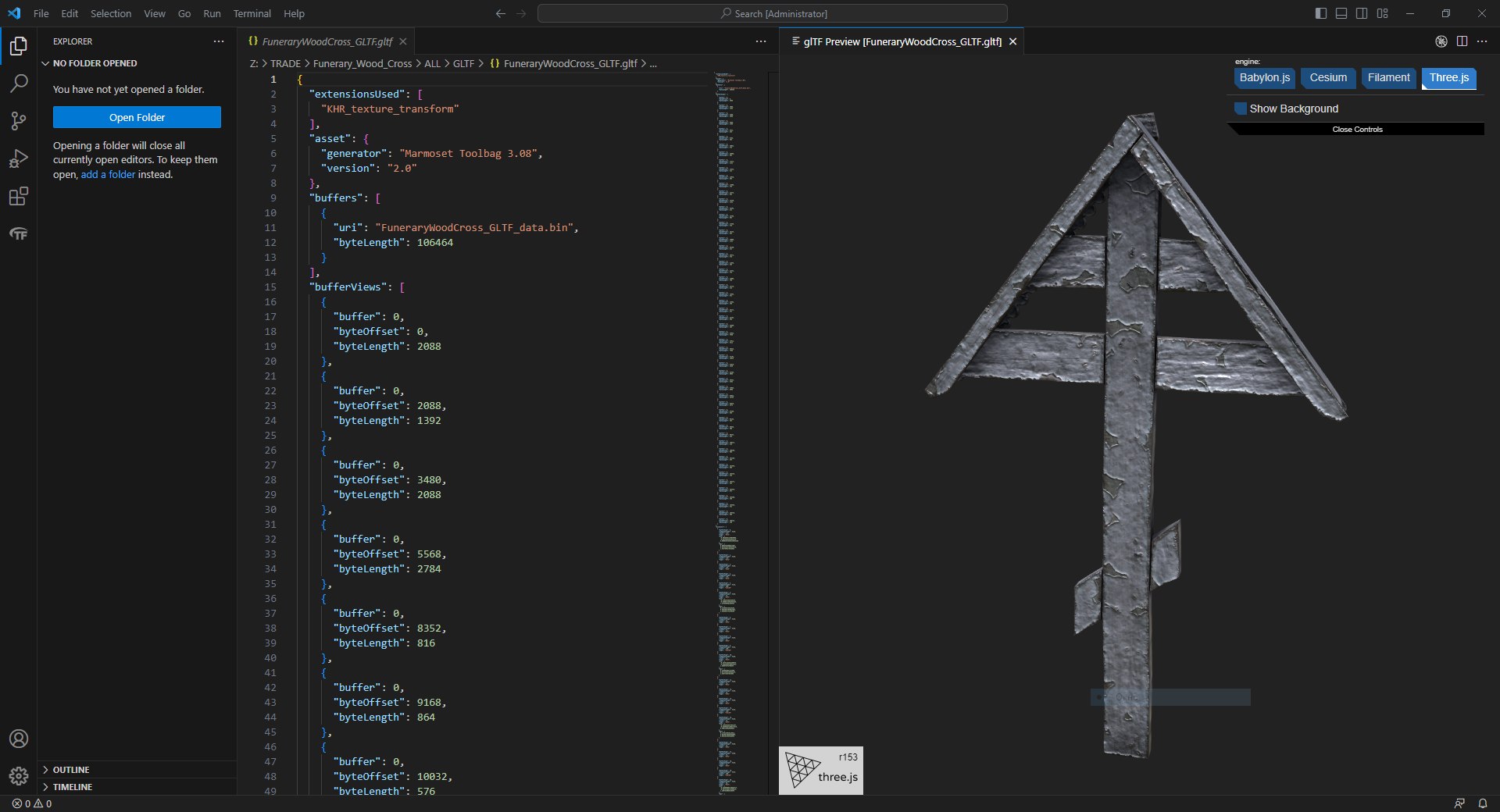Click the byteLength value 106464
The width and height of the screenshot is (1500, 812).
(x=435, y=243)
